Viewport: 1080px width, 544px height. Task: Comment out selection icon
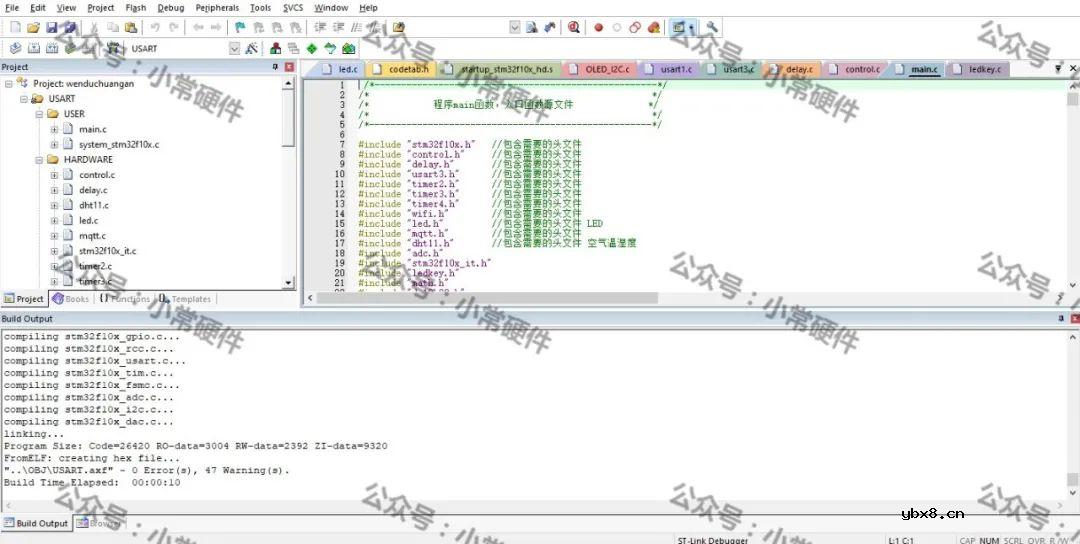(356, 28)
